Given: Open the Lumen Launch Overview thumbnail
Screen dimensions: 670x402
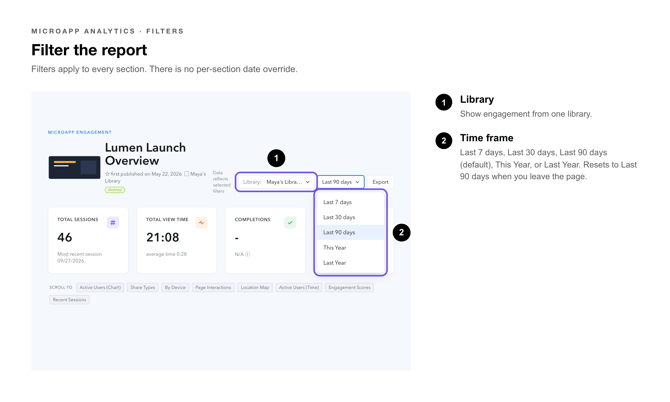Looking at the screenshot, I should point(74,167).
